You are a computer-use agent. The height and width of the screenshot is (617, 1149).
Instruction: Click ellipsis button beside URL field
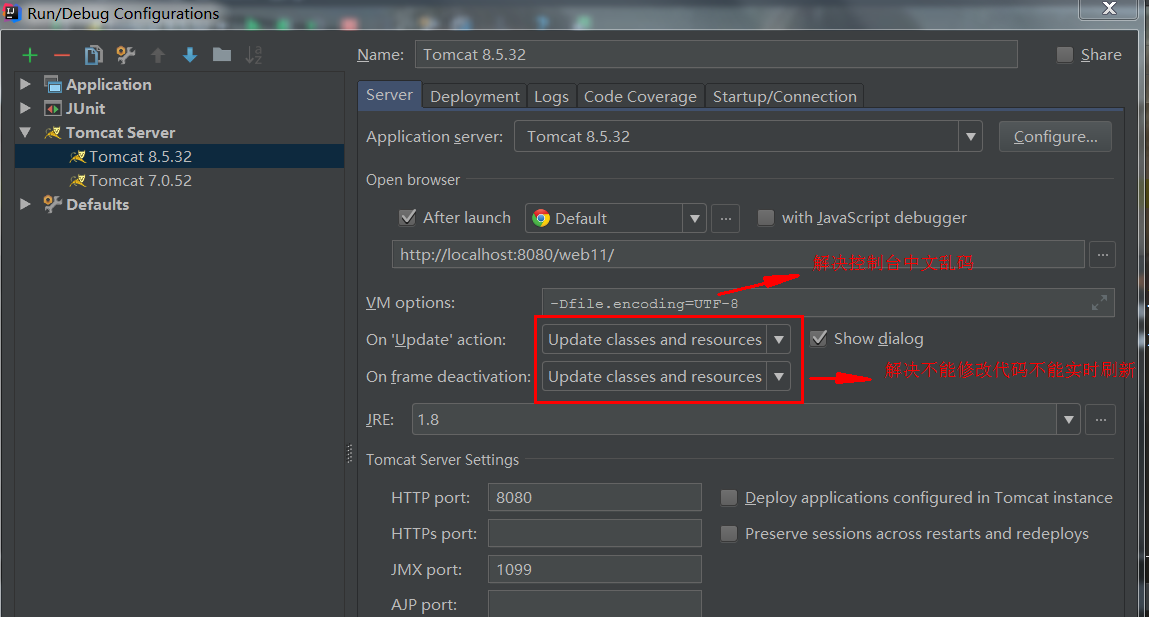1102,255
